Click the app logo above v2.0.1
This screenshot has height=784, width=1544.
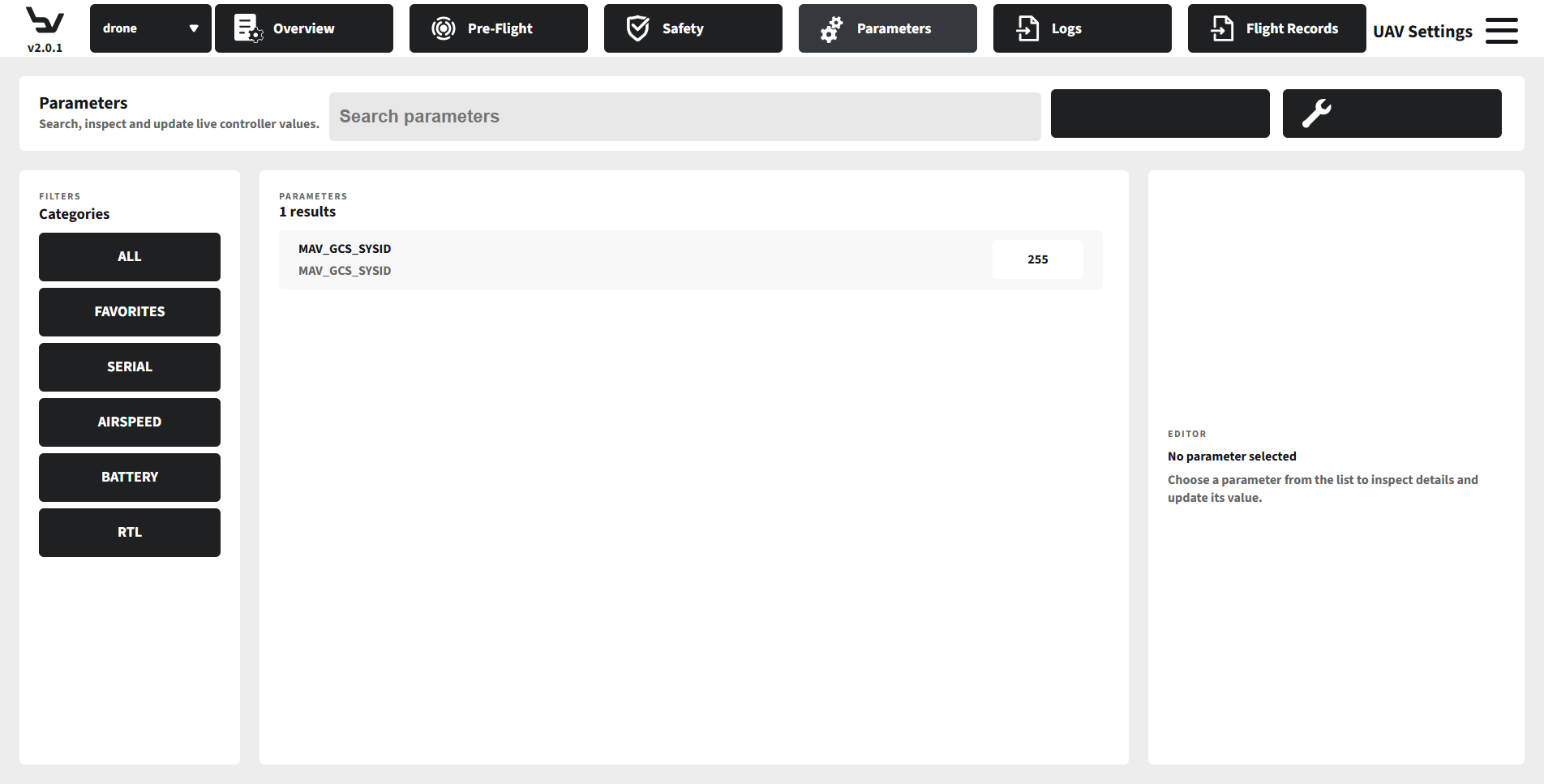45,23
